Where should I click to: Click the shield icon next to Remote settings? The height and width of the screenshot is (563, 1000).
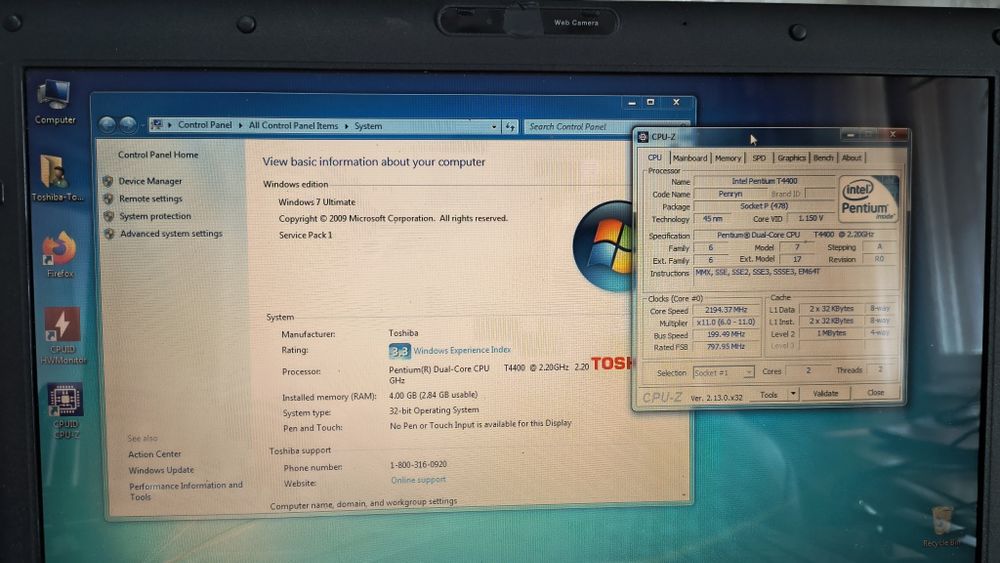(108, 198)
